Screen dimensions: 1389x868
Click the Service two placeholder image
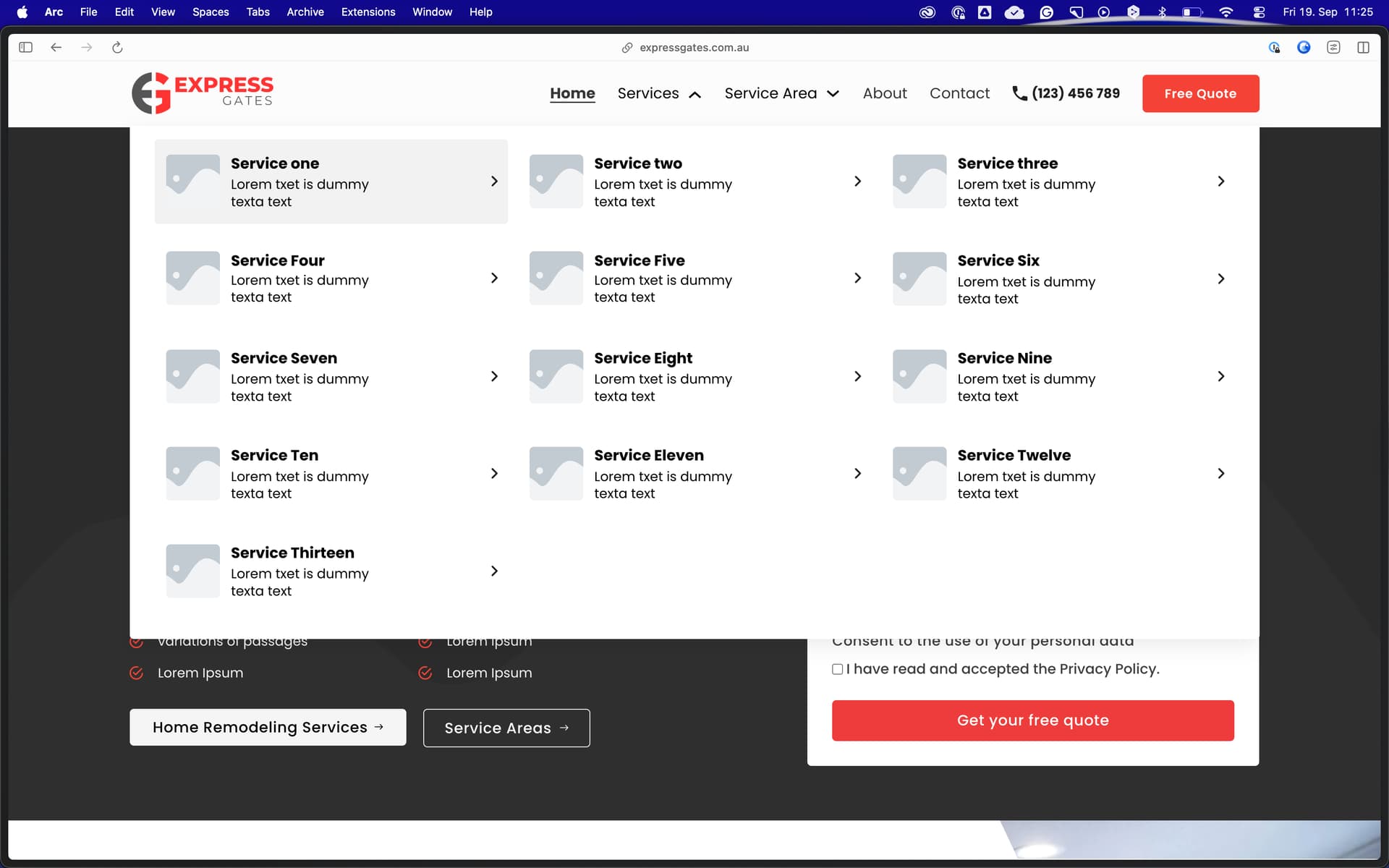(x=556, y=181)
